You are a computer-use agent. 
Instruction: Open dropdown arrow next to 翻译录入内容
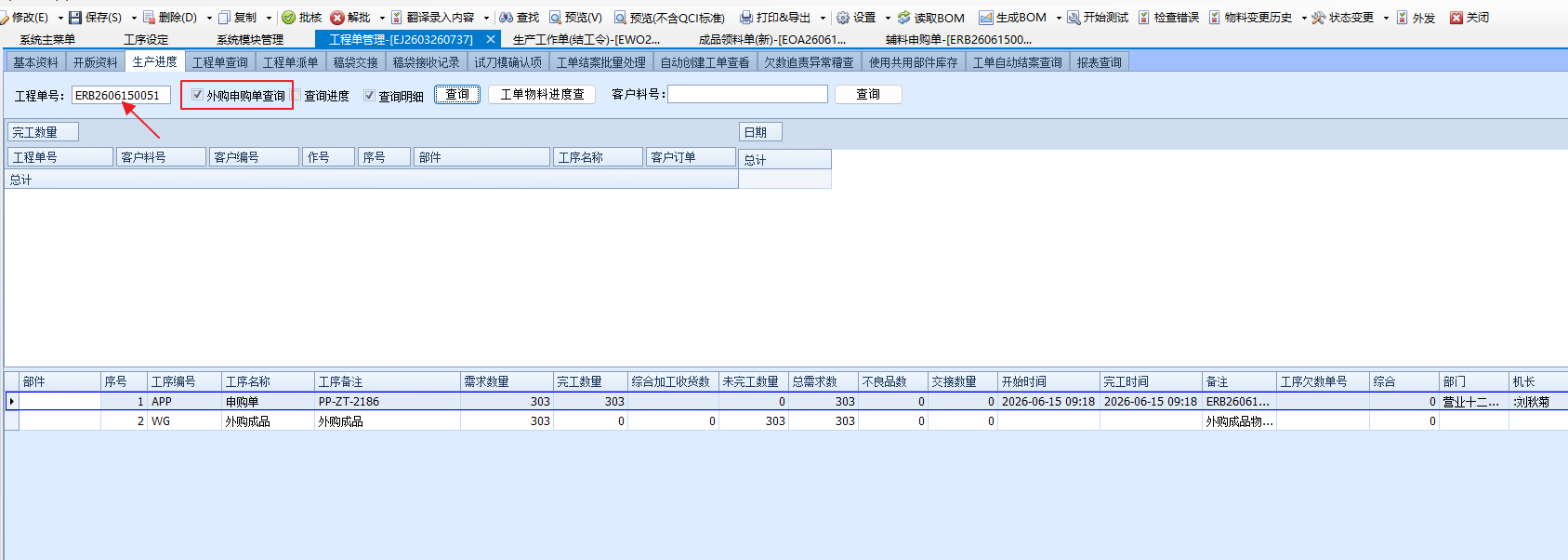486,18
